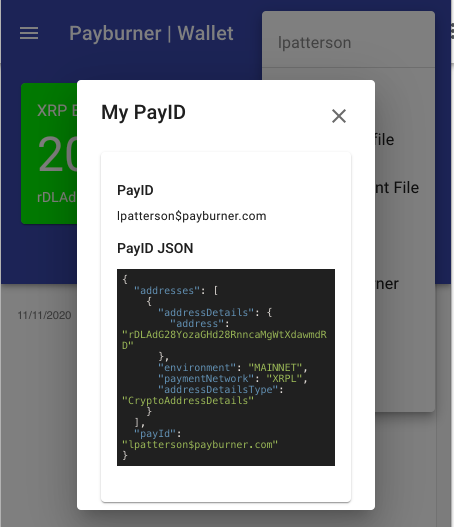Select menu item ending in 'ner'

point(387,284)
